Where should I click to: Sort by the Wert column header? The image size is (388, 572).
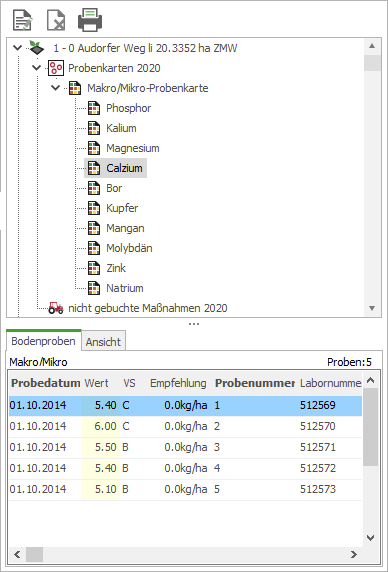point(97,383)
